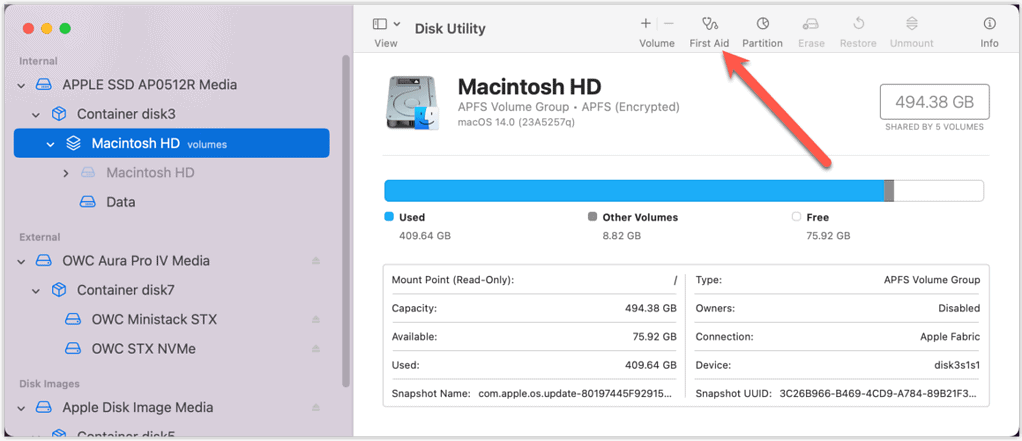Collapse Container disk7 in the sidebar
The image size is (1022, 441).
(36, 291)
